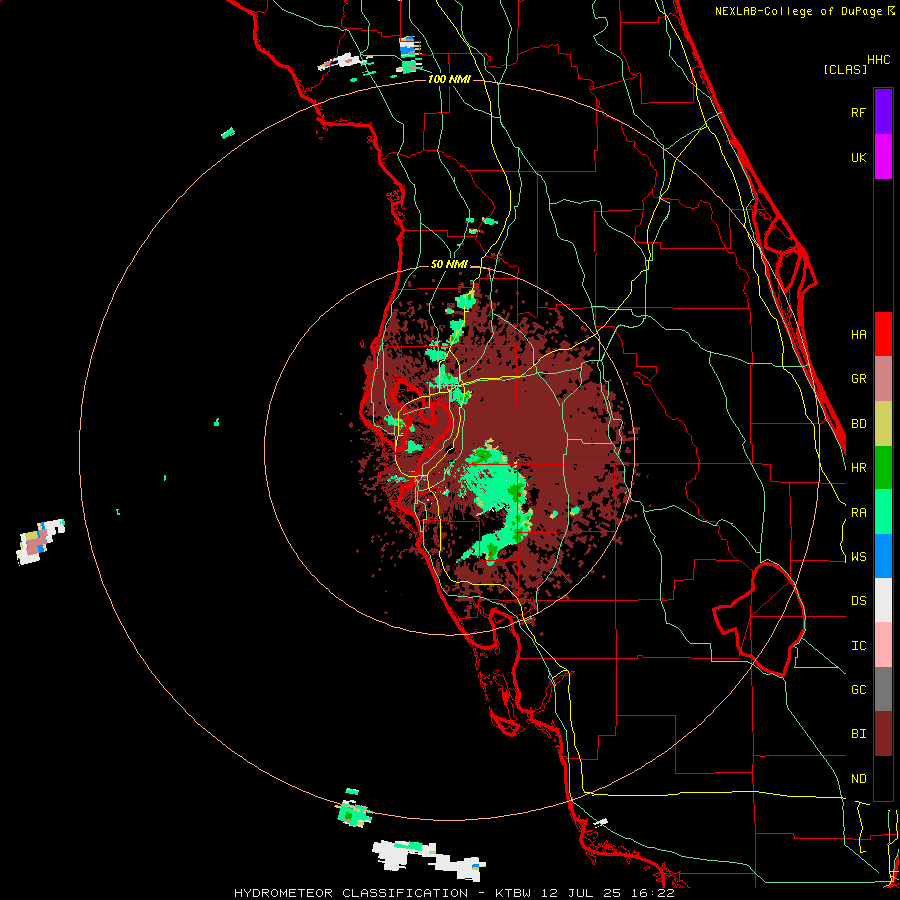Click the ND legend label
The image size is (900, 900).
pos(858,779)
